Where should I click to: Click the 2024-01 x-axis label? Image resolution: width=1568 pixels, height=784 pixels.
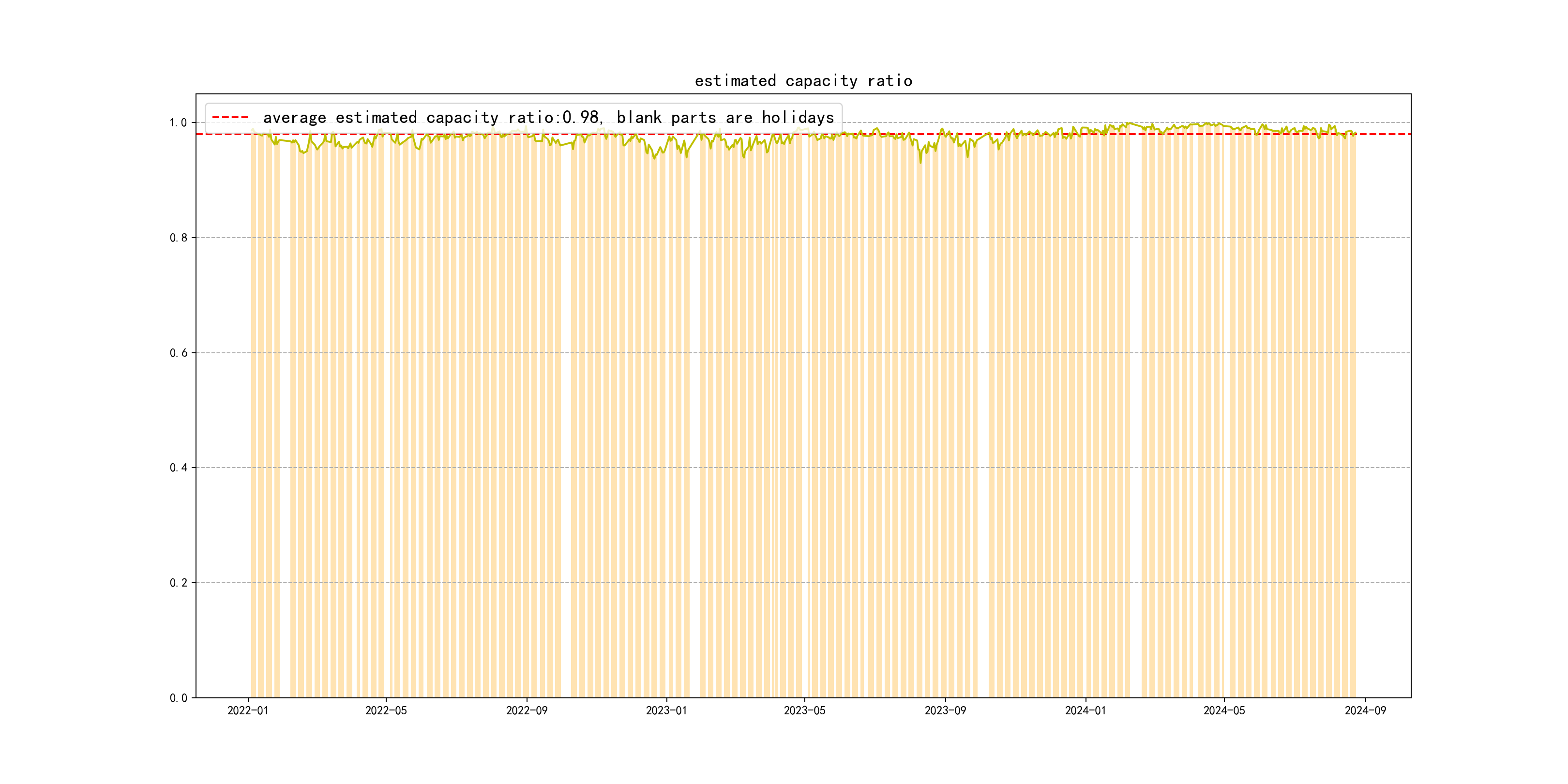pos(1086,710)
